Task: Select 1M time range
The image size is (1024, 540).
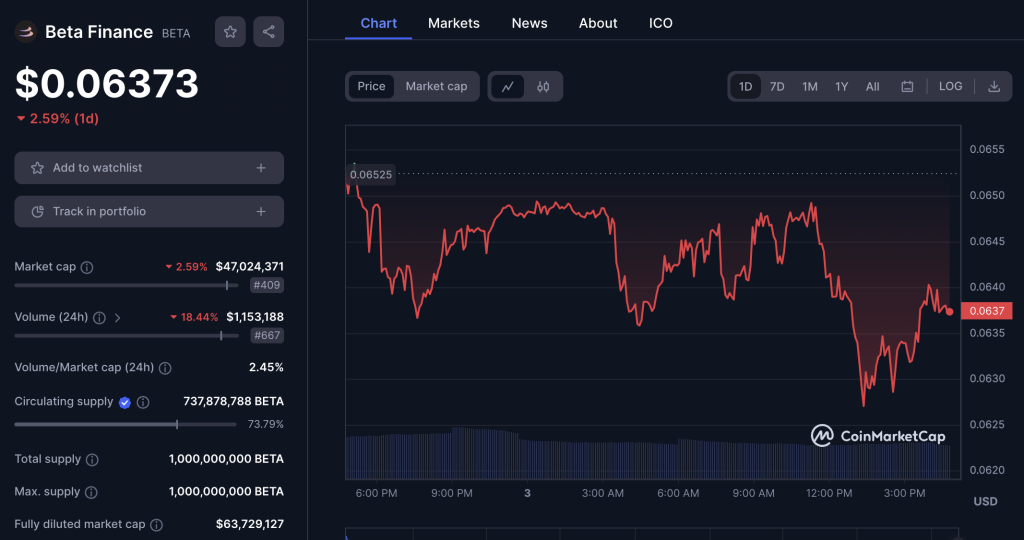Action: coord(810,86)
